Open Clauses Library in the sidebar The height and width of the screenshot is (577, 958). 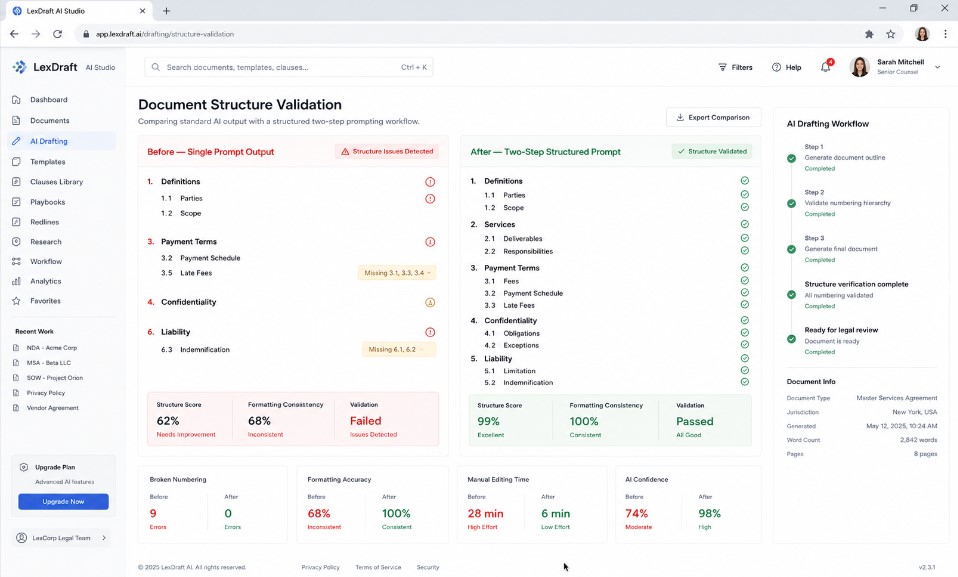pyautogui.click(x=56, y=182)
